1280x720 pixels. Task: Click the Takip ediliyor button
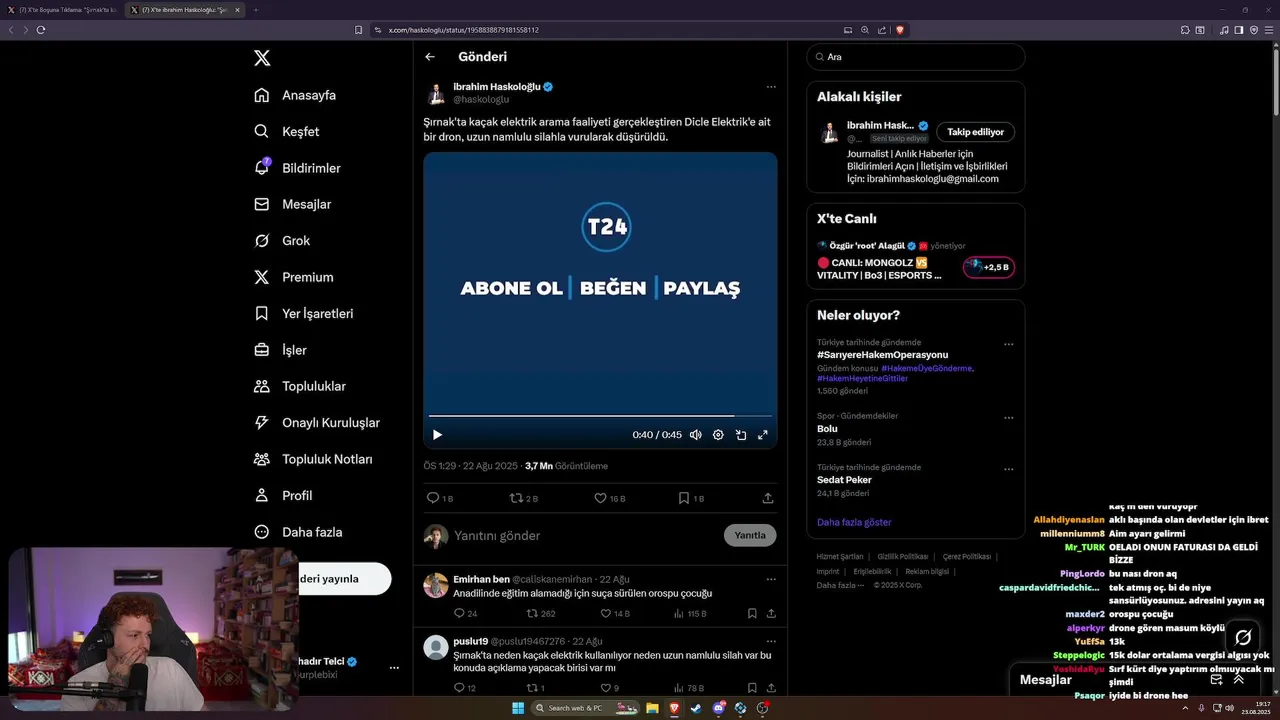tap(975, 132)
